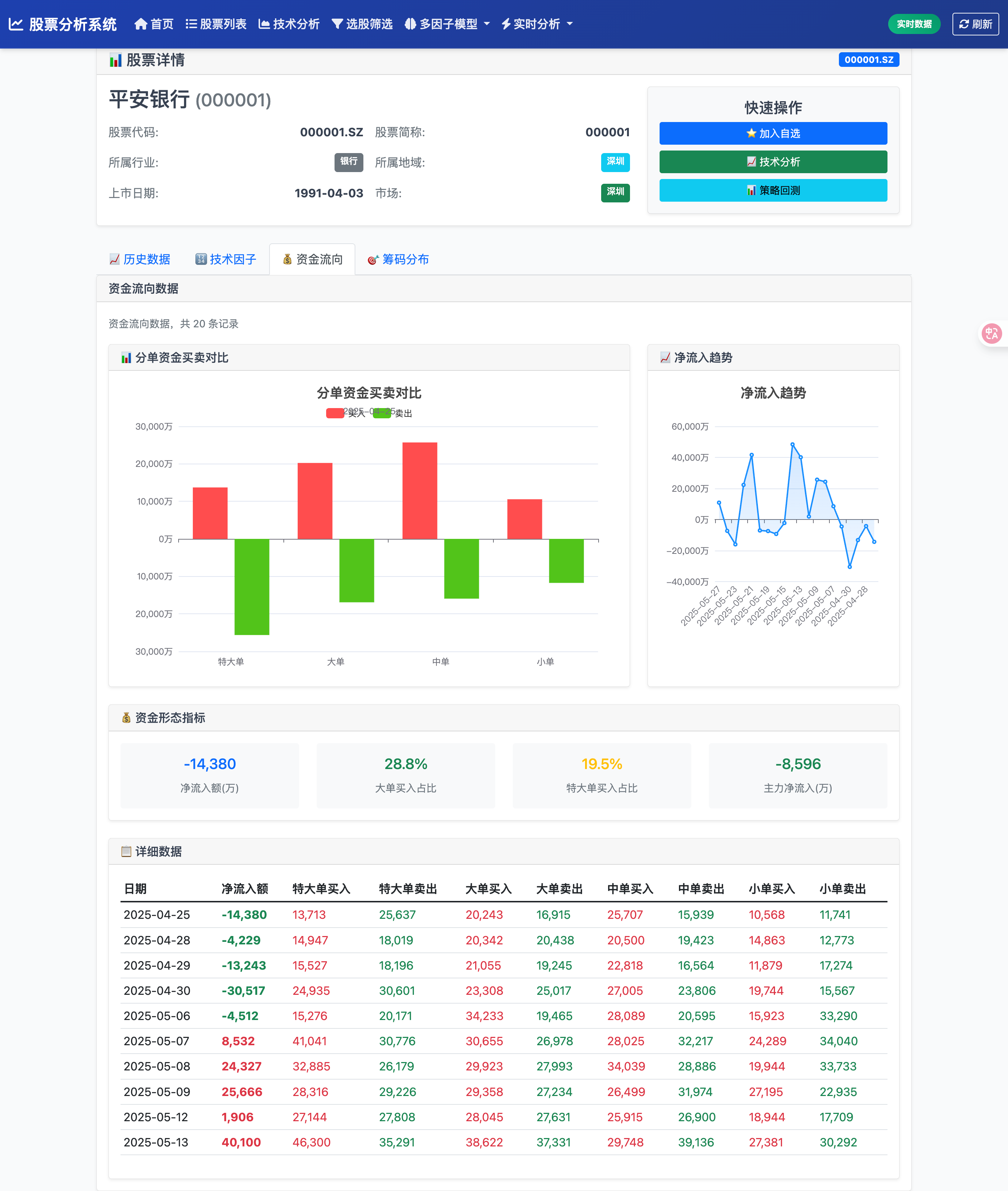1008x1191 pixels.
Task: Click the 资金流向数据 section heading
Action: [144, 289]
